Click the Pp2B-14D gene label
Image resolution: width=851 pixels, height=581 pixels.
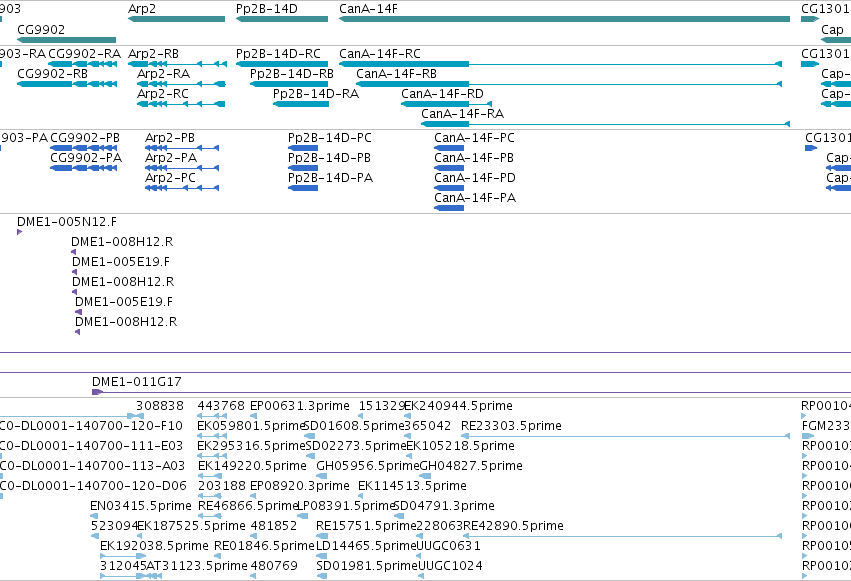266,9
